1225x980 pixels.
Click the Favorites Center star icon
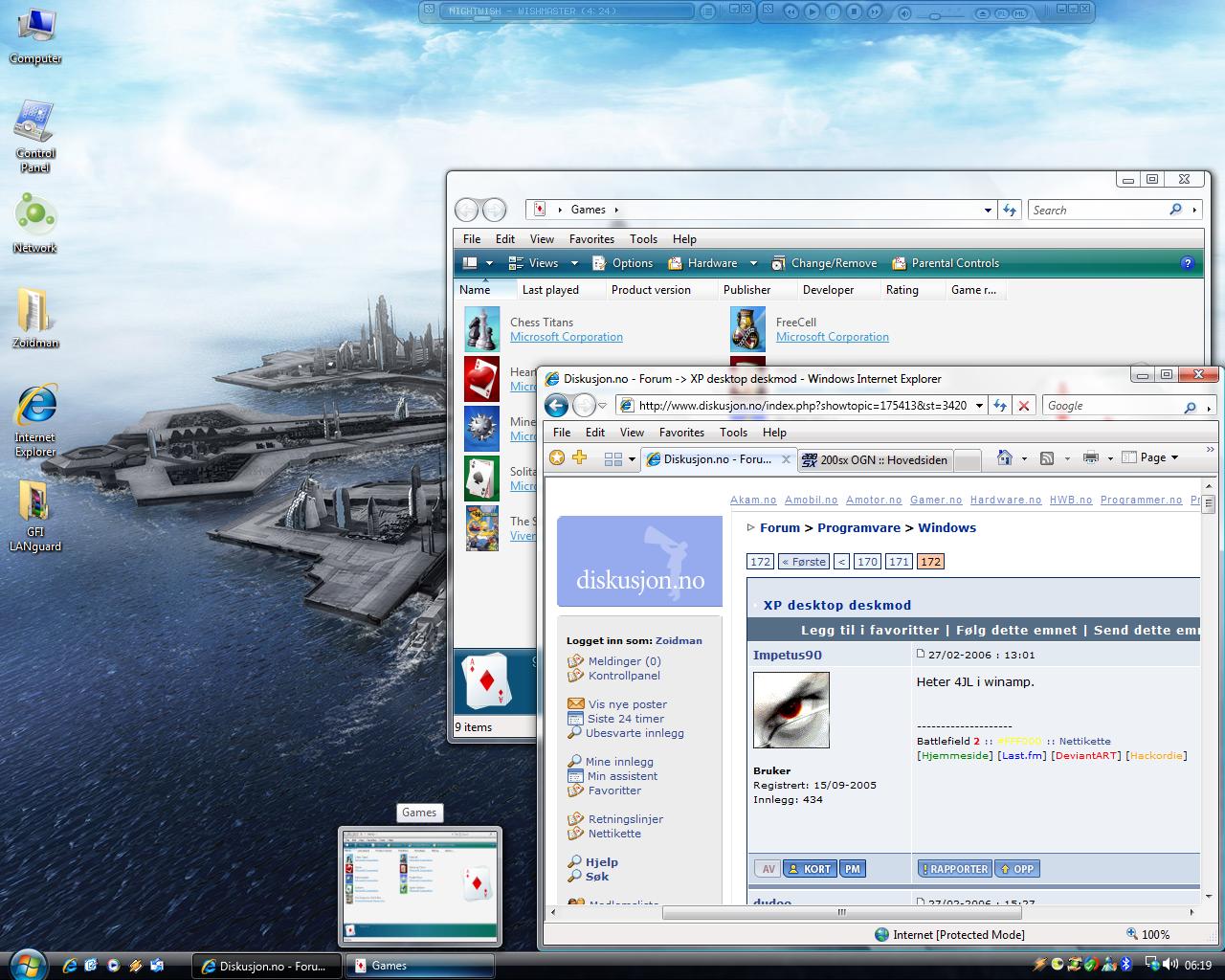pos(557,458)
